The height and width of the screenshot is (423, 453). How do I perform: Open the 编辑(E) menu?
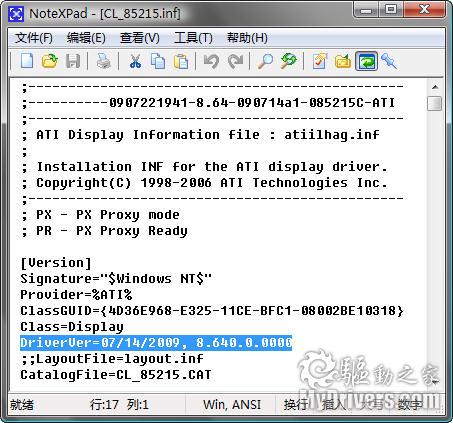pos(86,38)
